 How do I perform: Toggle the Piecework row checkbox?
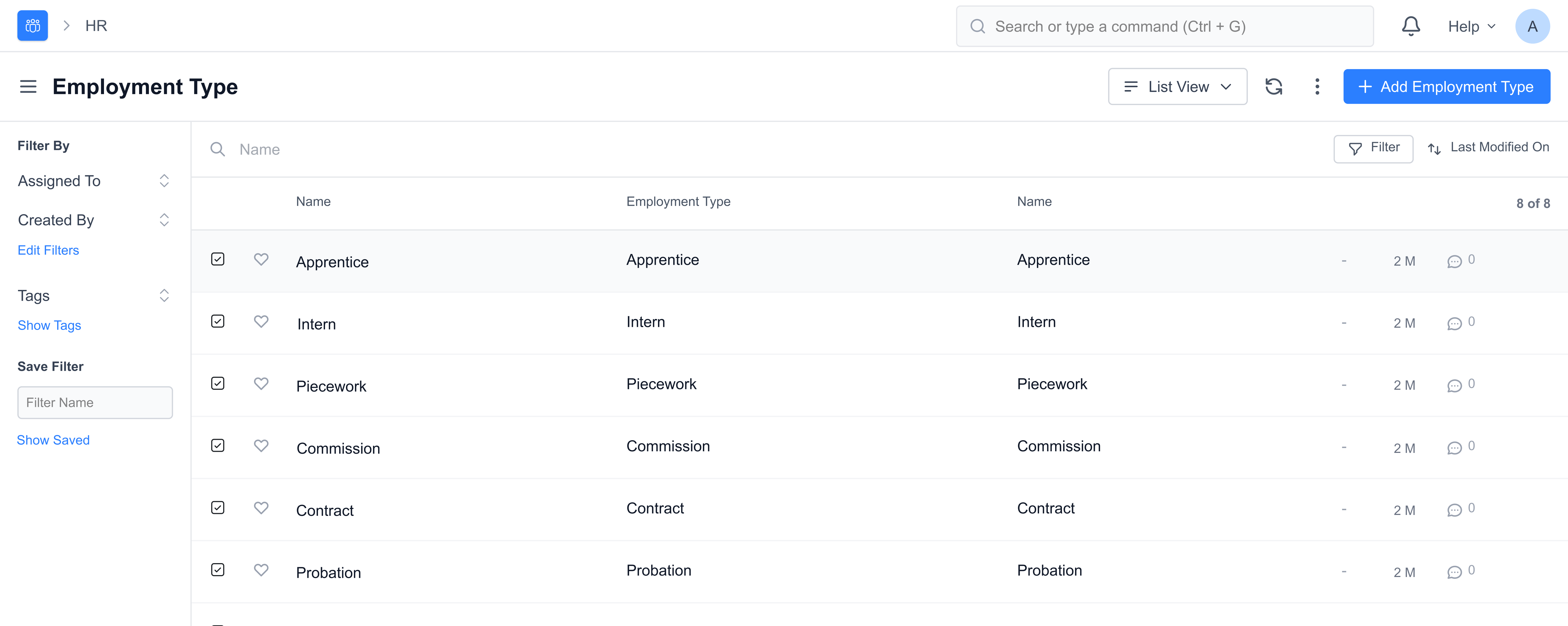(x=218, y=384)
